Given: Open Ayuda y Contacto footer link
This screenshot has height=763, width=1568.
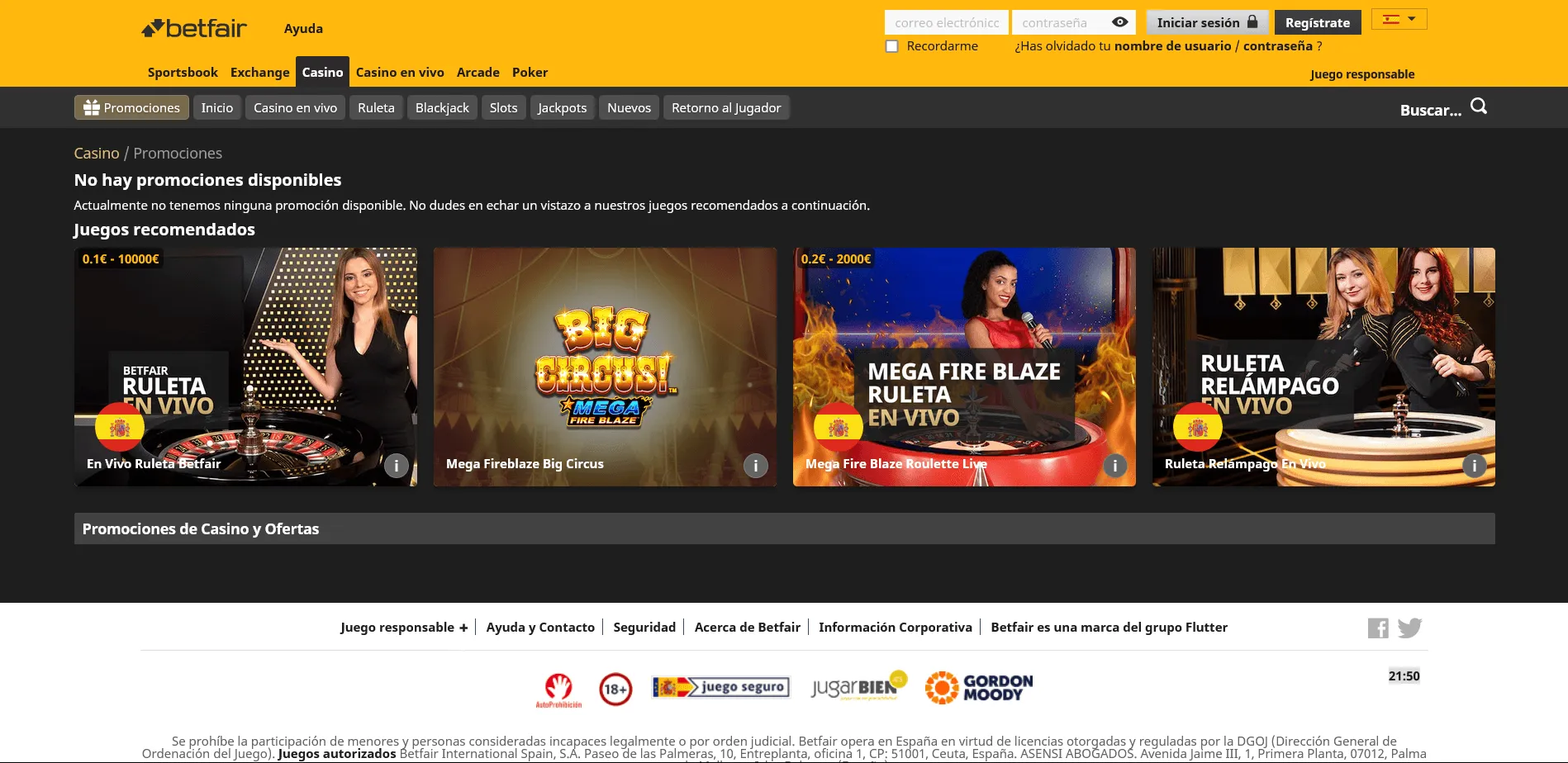Looking at the screenshot, I should click(x=540, y=628).
